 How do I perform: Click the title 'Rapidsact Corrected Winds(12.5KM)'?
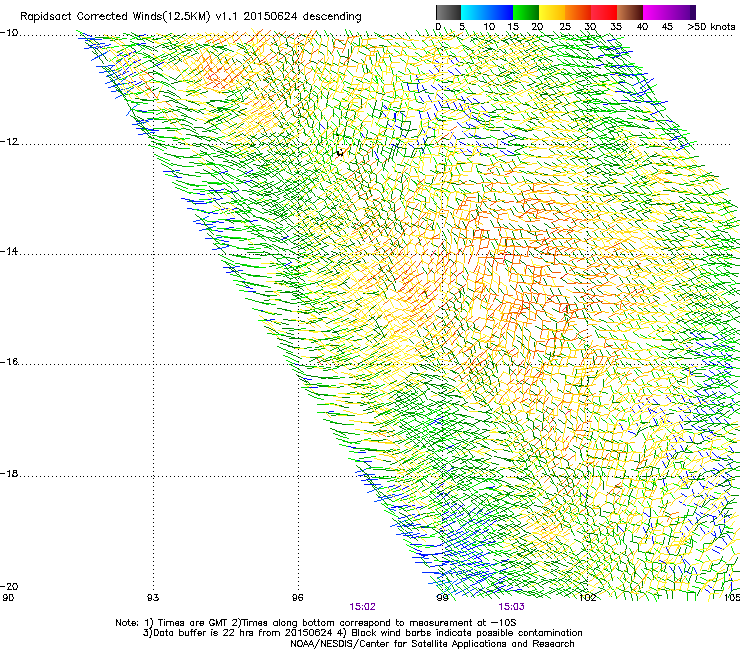[x=115, y=17]
